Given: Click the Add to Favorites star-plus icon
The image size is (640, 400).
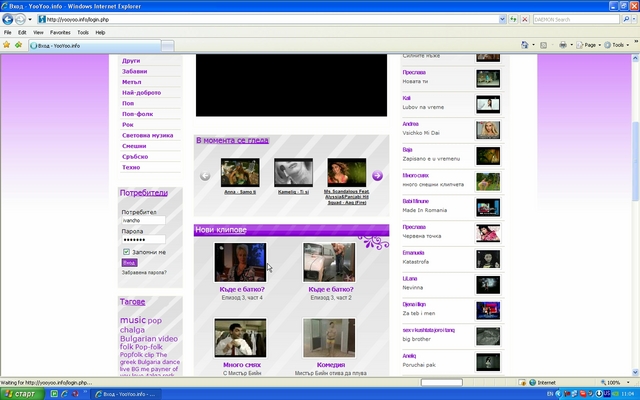Looking at the screenshot, I should coord(18,45).
